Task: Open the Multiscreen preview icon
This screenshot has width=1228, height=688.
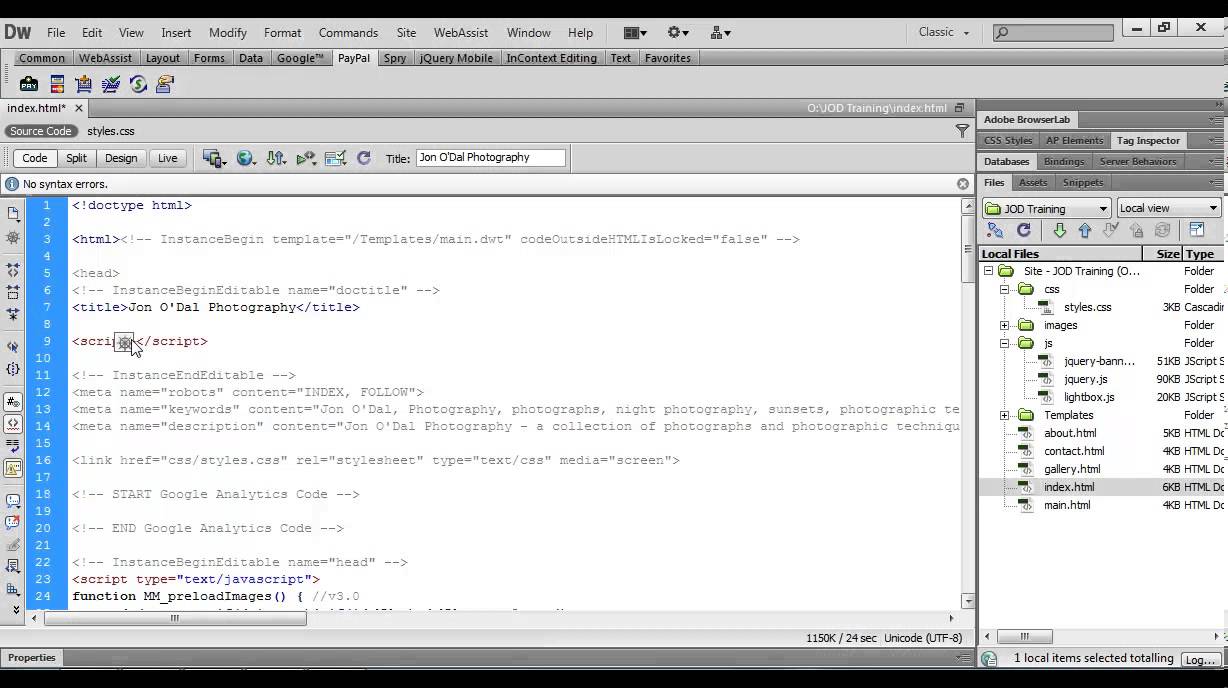Action: tap(214, 158)
